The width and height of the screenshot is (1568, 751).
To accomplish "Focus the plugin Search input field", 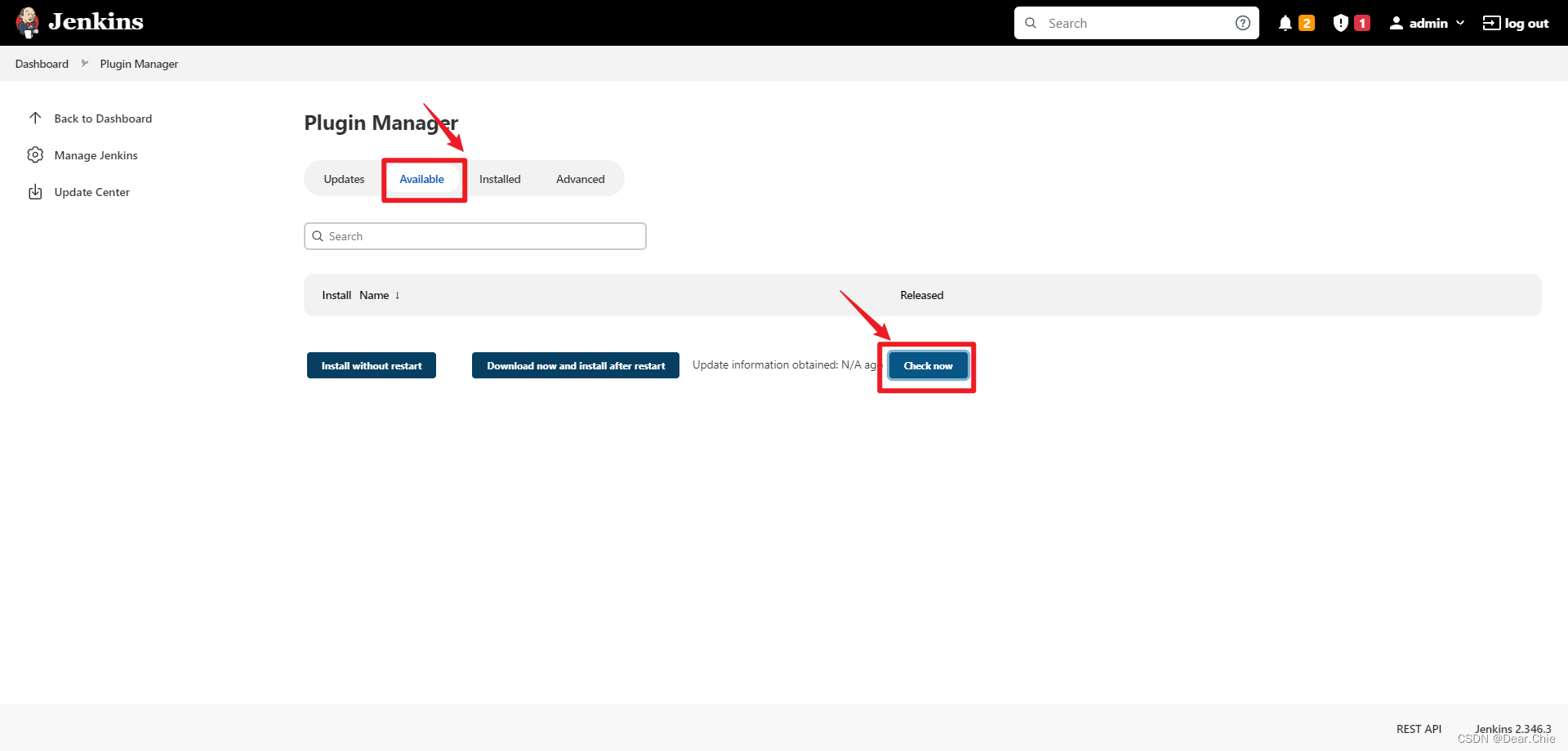I will [475, 236].
